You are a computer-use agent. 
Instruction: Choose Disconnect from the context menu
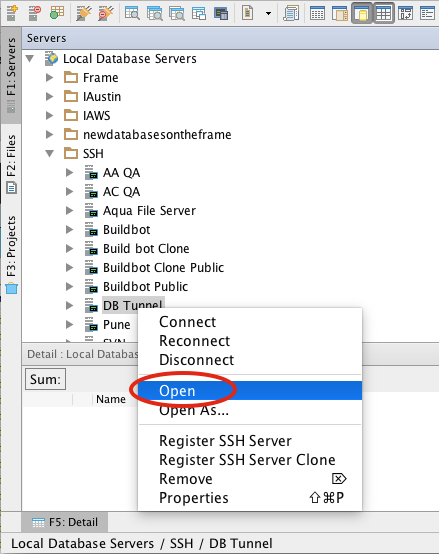click(x=250, y=360)
